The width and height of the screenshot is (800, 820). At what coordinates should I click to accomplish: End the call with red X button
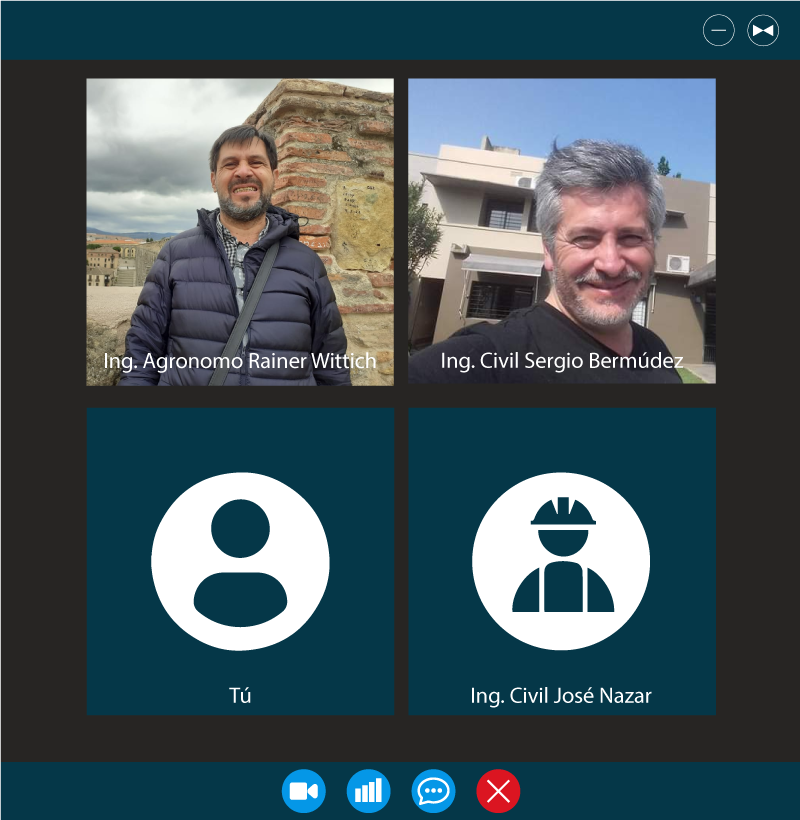pos(498,791)
